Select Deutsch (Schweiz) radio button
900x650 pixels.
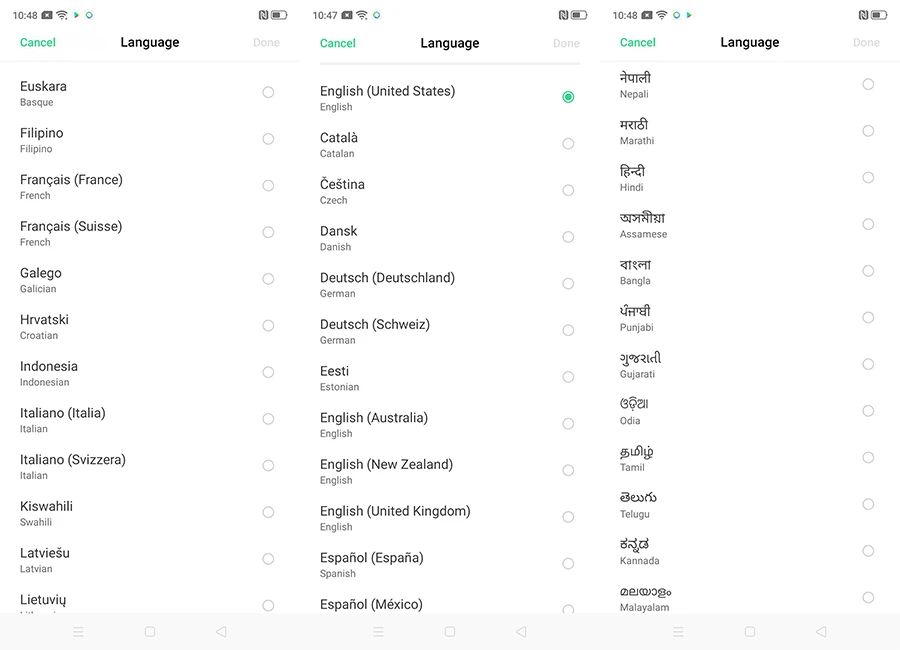[x=568, y=330]
